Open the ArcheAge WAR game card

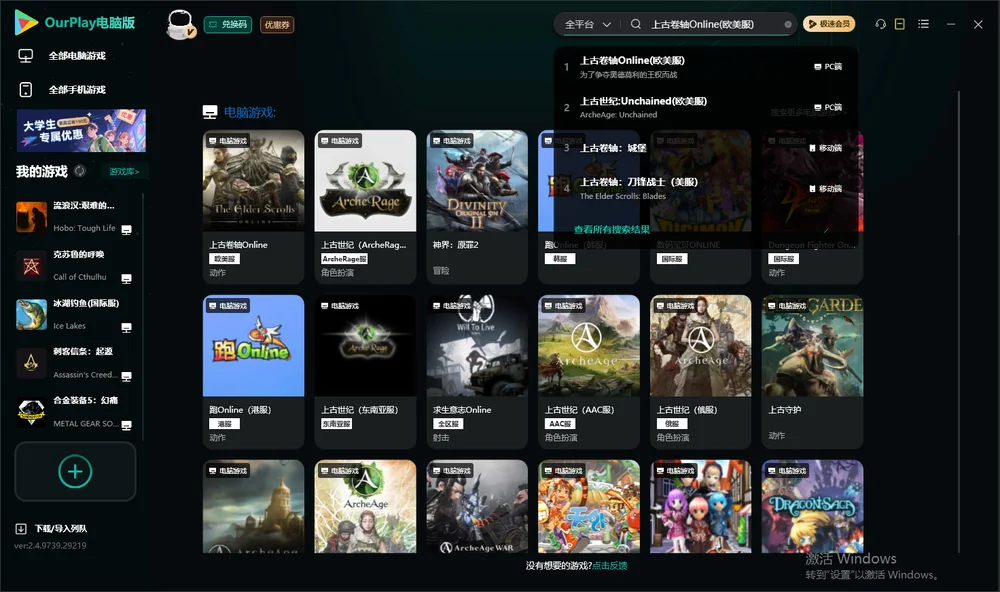477,507
